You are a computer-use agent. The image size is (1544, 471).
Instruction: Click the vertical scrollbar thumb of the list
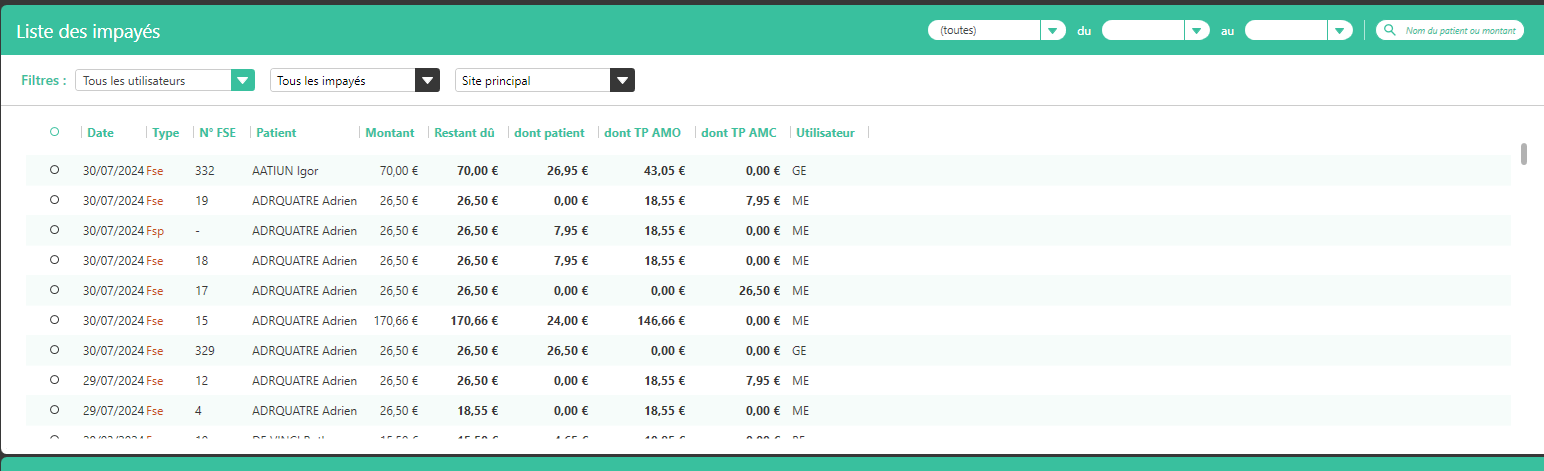click(1524, 154)
